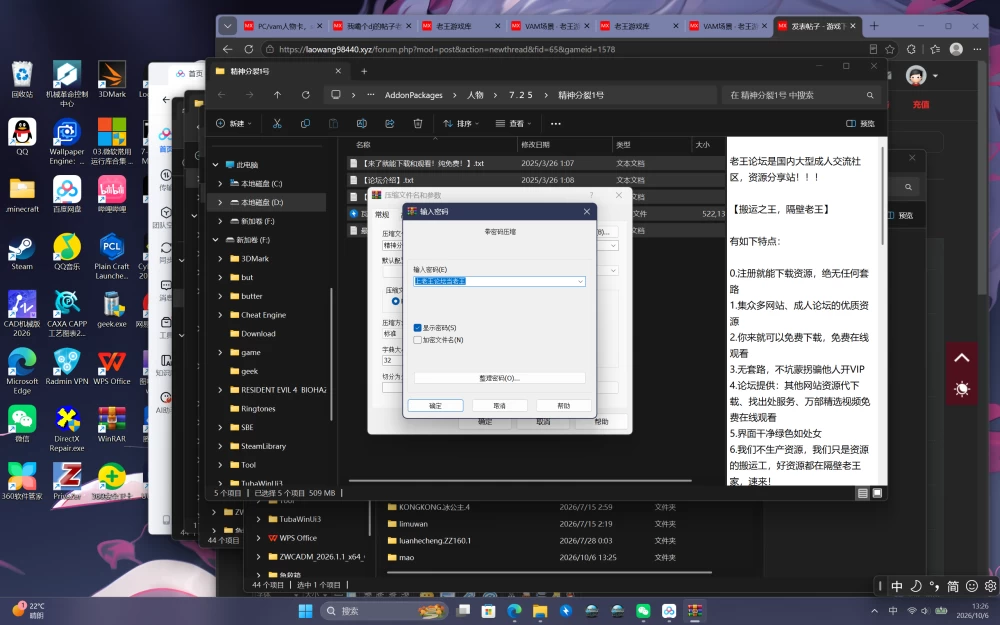This screenshot has width=1000, height=625.
Task: Click the Cut icon in Explorer toolbar
Action: [x=277, y=124]
